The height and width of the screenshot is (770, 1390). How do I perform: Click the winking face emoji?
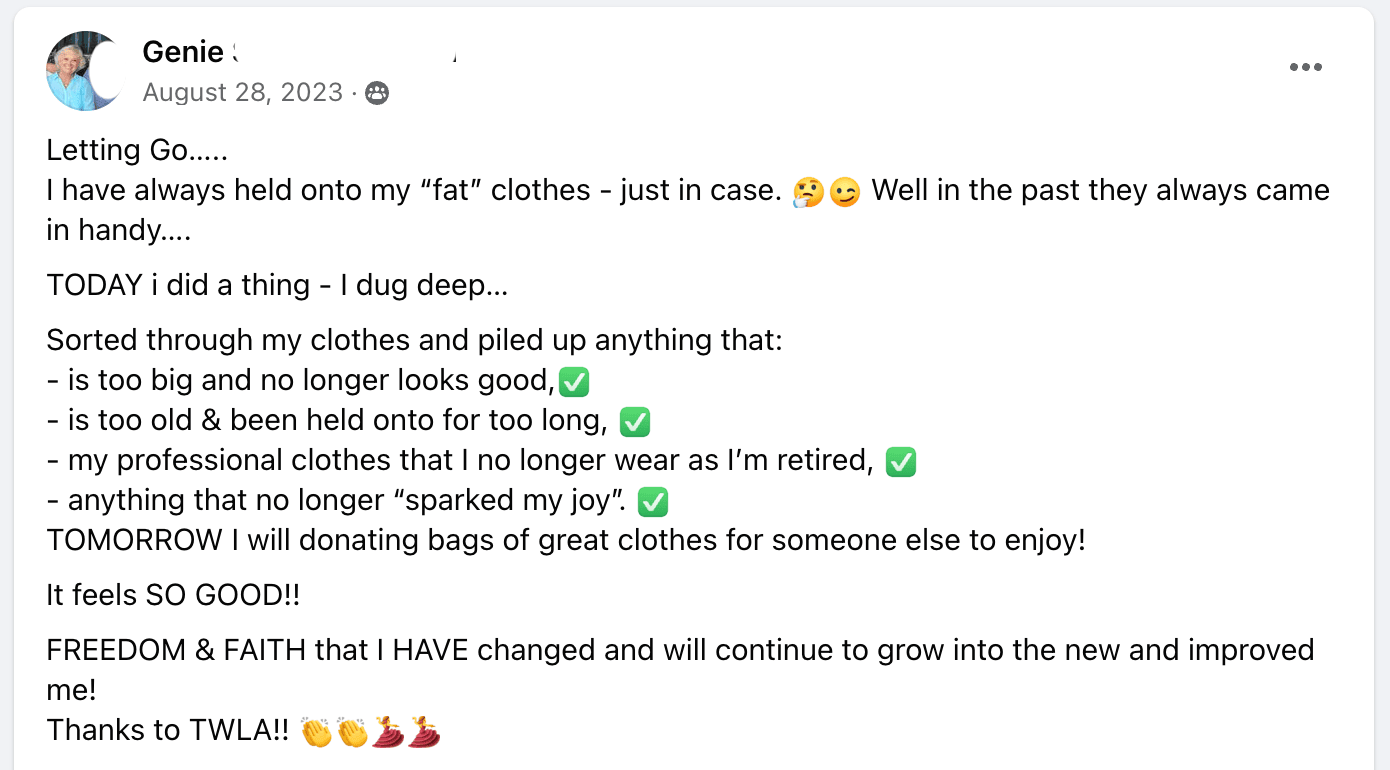tap(845, 192)
